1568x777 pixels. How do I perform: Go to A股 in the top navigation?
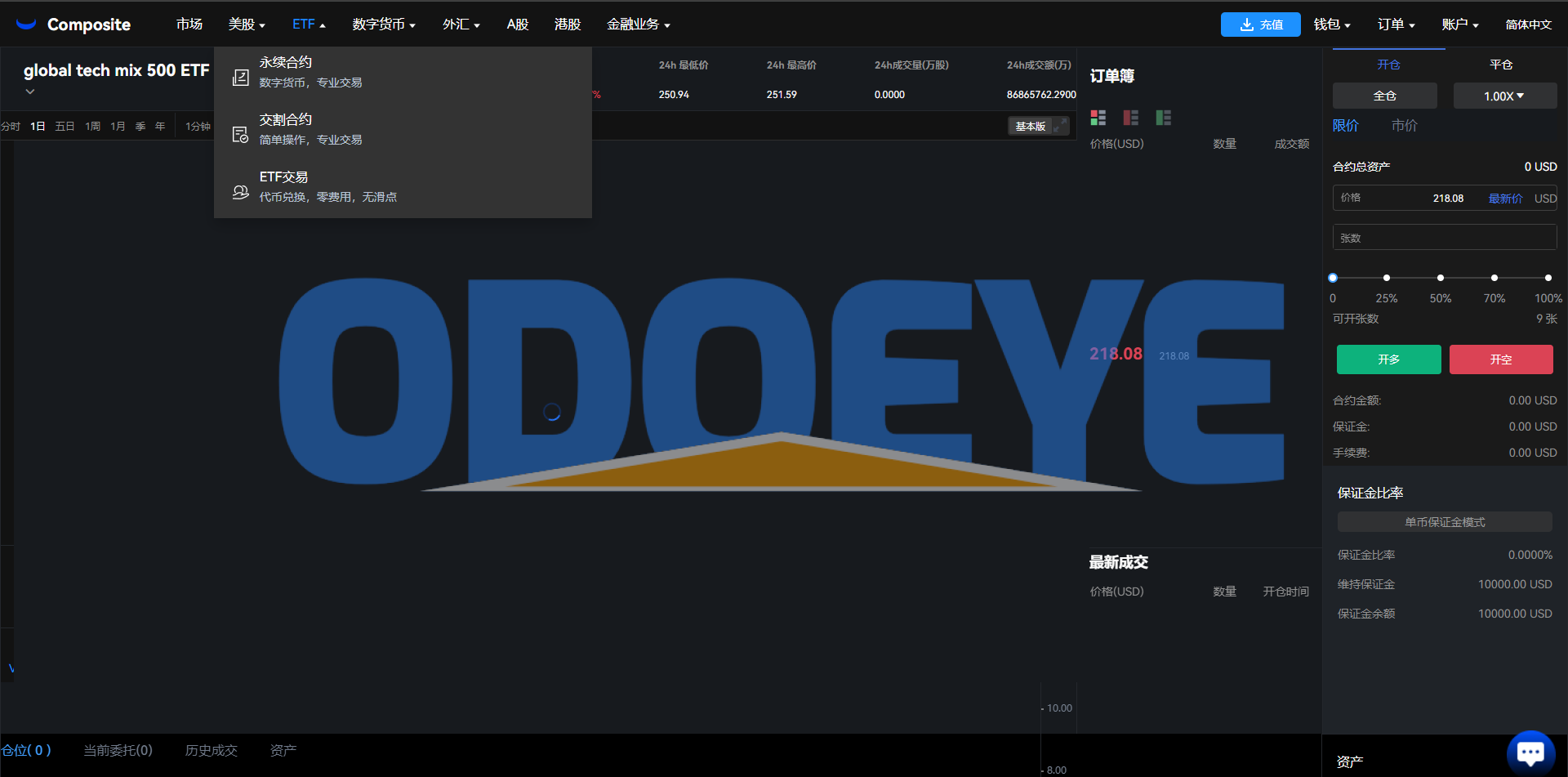coord(518,25)
